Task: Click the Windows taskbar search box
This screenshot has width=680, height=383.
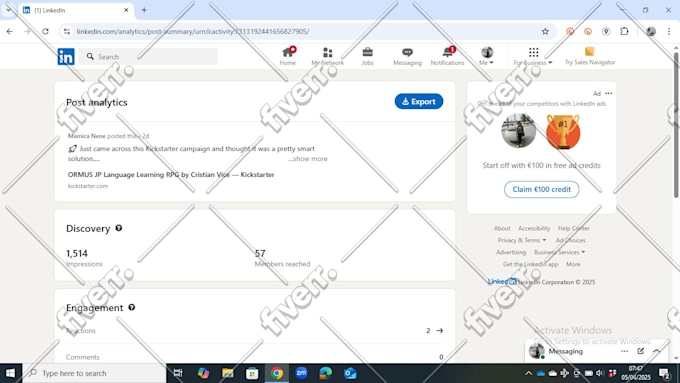Action: (x=95, y=373)
